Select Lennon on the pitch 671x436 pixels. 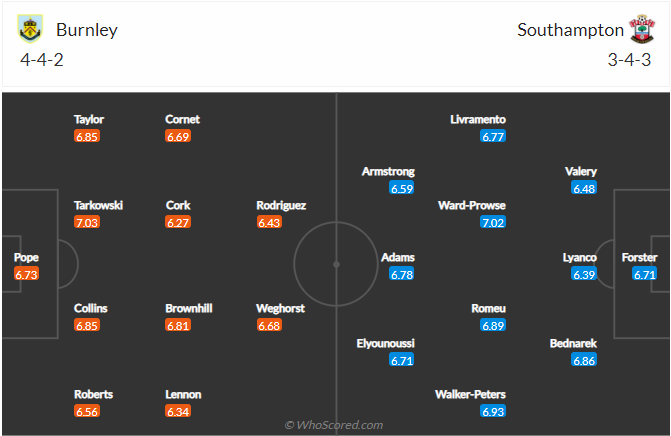pos(183,394)
